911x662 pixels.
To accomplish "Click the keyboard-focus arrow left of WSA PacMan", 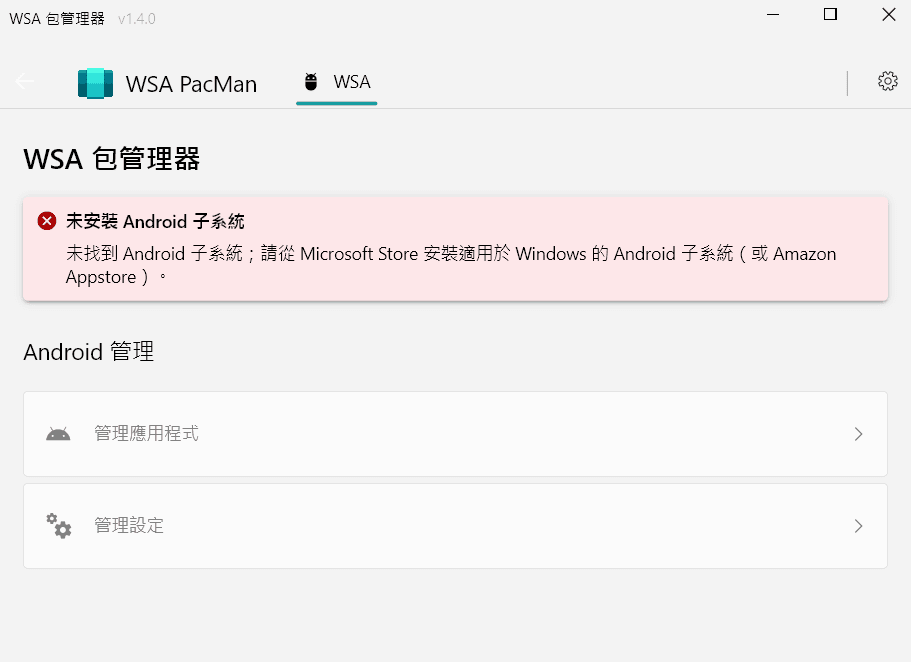I will click(x=24, y=81).
